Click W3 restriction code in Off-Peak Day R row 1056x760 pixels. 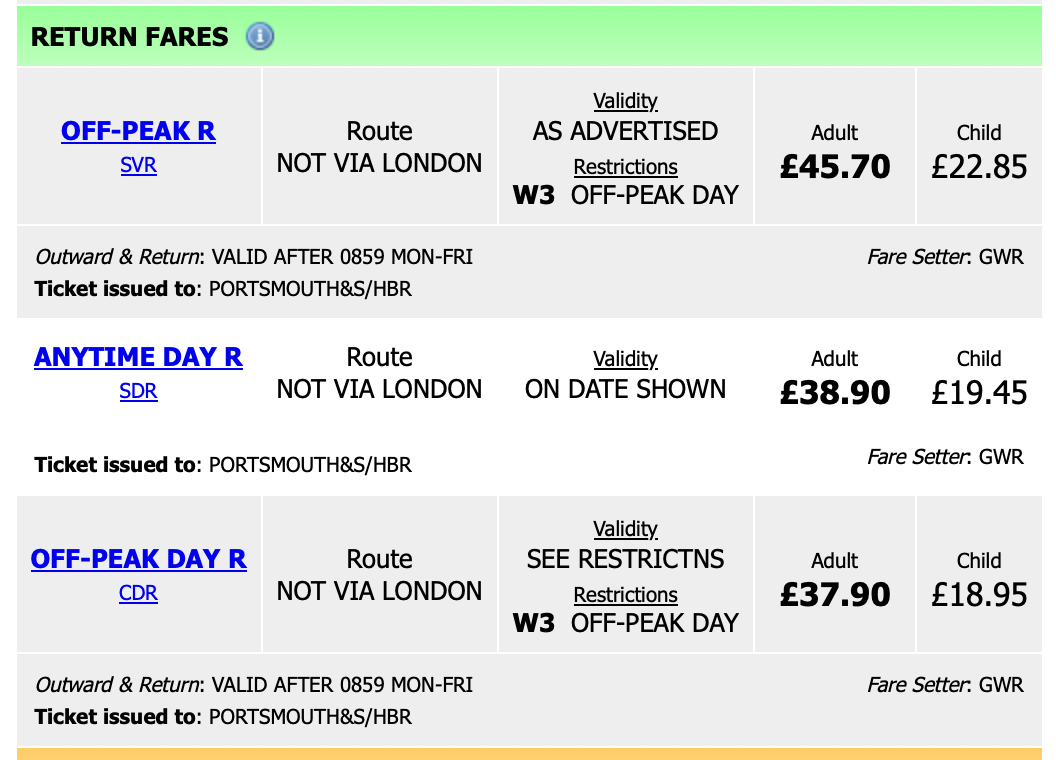pos(533,623)
